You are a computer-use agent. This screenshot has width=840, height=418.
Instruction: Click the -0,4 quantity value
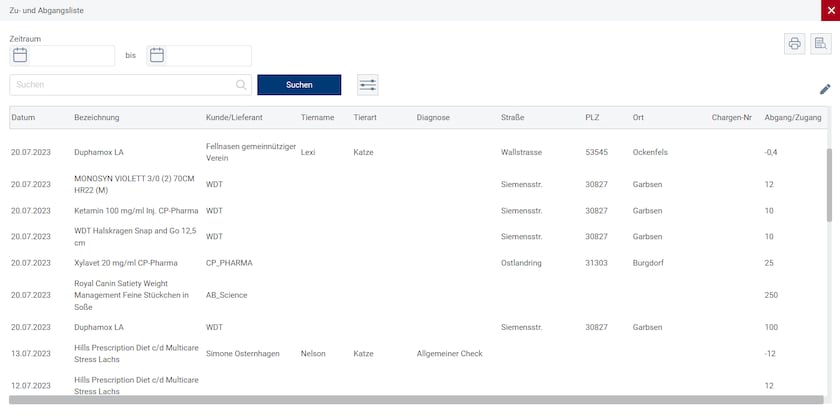[x=771, y=152]
